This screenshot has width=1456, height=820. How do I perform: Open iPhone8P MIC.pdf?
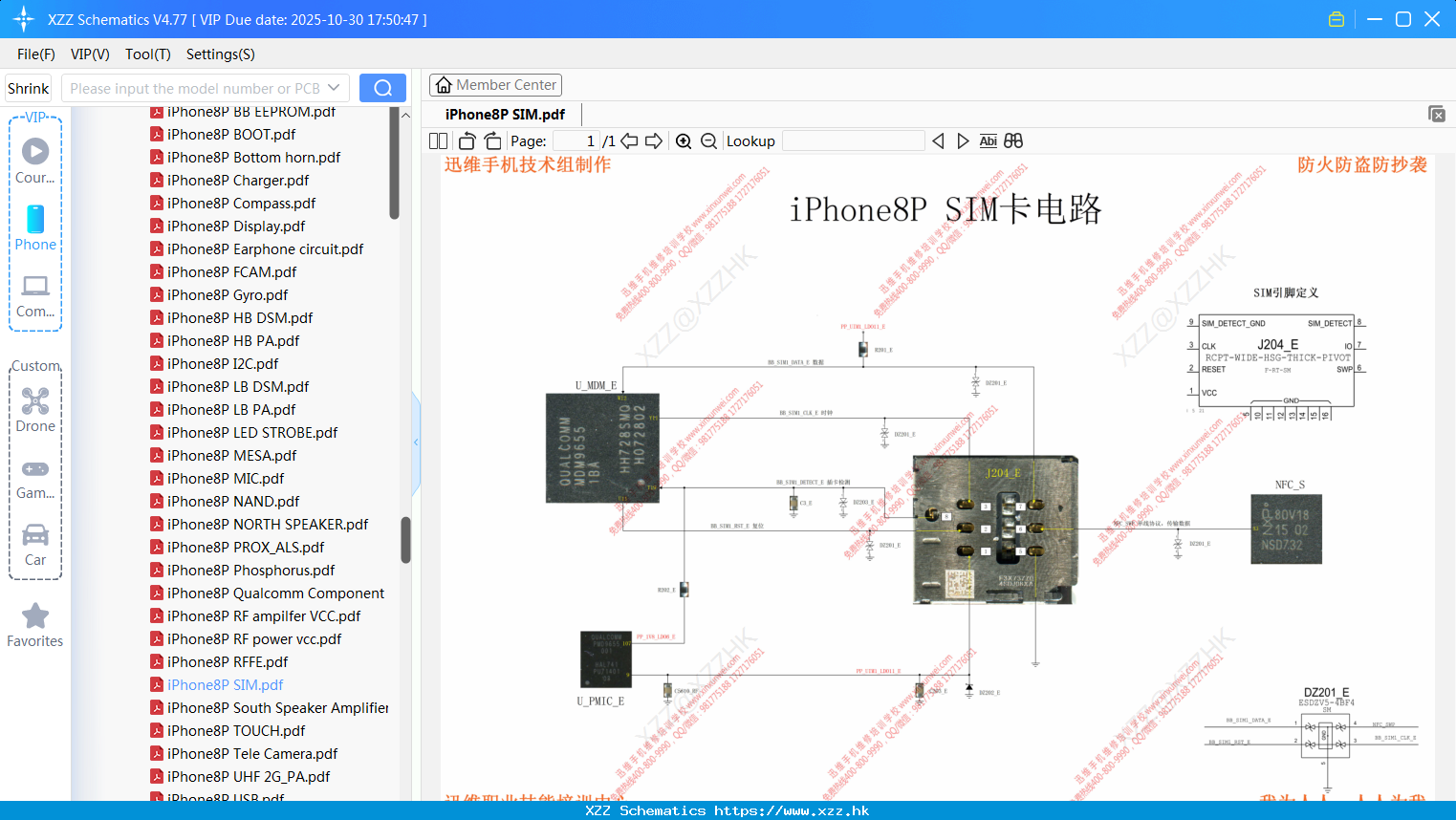point(226,479)
